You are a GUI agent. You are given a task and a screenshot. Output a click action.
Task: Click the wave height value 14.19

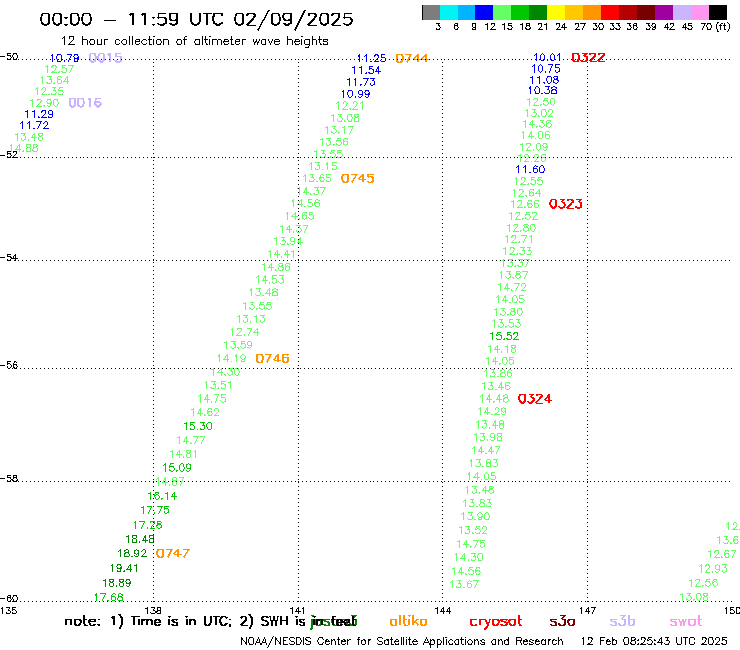(x=231, y=358)
